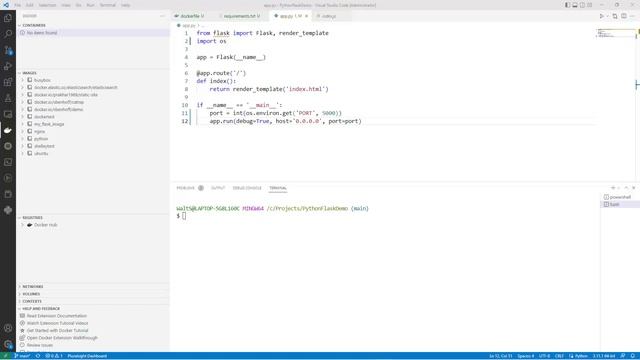Open the File menu
Screen dimensions: 640x360
point(18,5)
